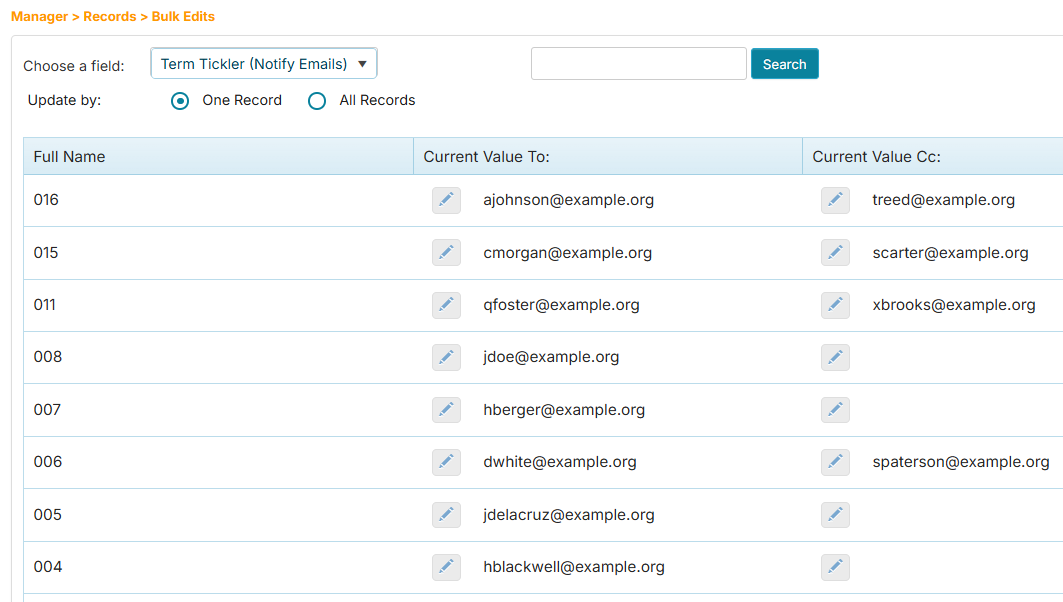The width and height of the screenshot is (1063, 602).
Task: Click the Current Value Cc: column header
Action: 876,157
